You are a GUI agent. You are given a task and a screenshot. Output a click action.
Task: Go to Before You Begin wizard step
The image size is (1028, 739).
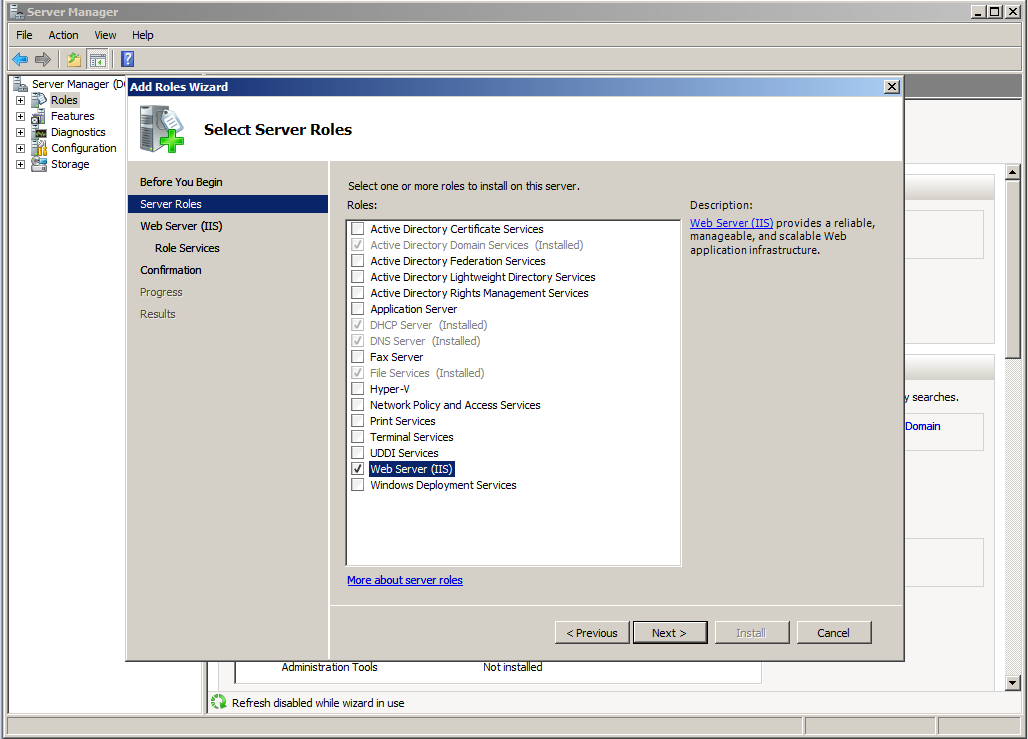[x=181, y=182]
